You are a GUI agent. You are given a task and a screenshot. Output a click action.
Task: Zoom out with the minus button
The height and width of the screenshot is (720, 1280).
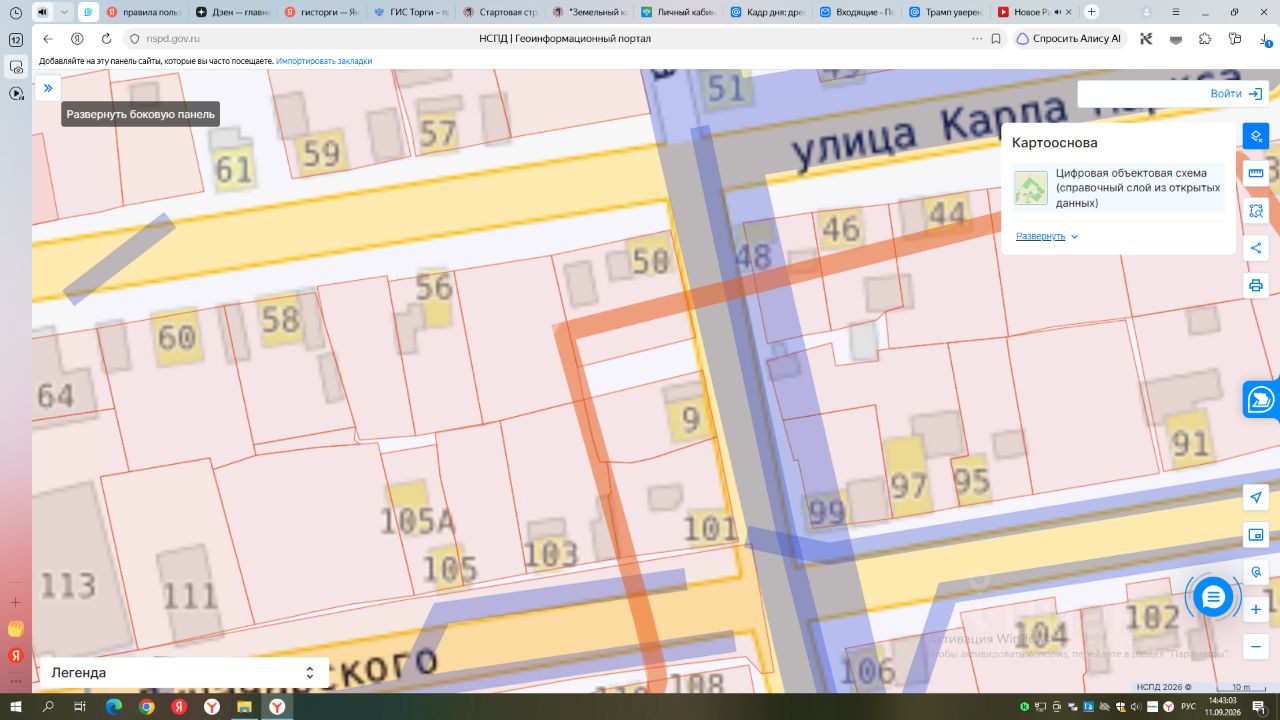(1256, 647)
